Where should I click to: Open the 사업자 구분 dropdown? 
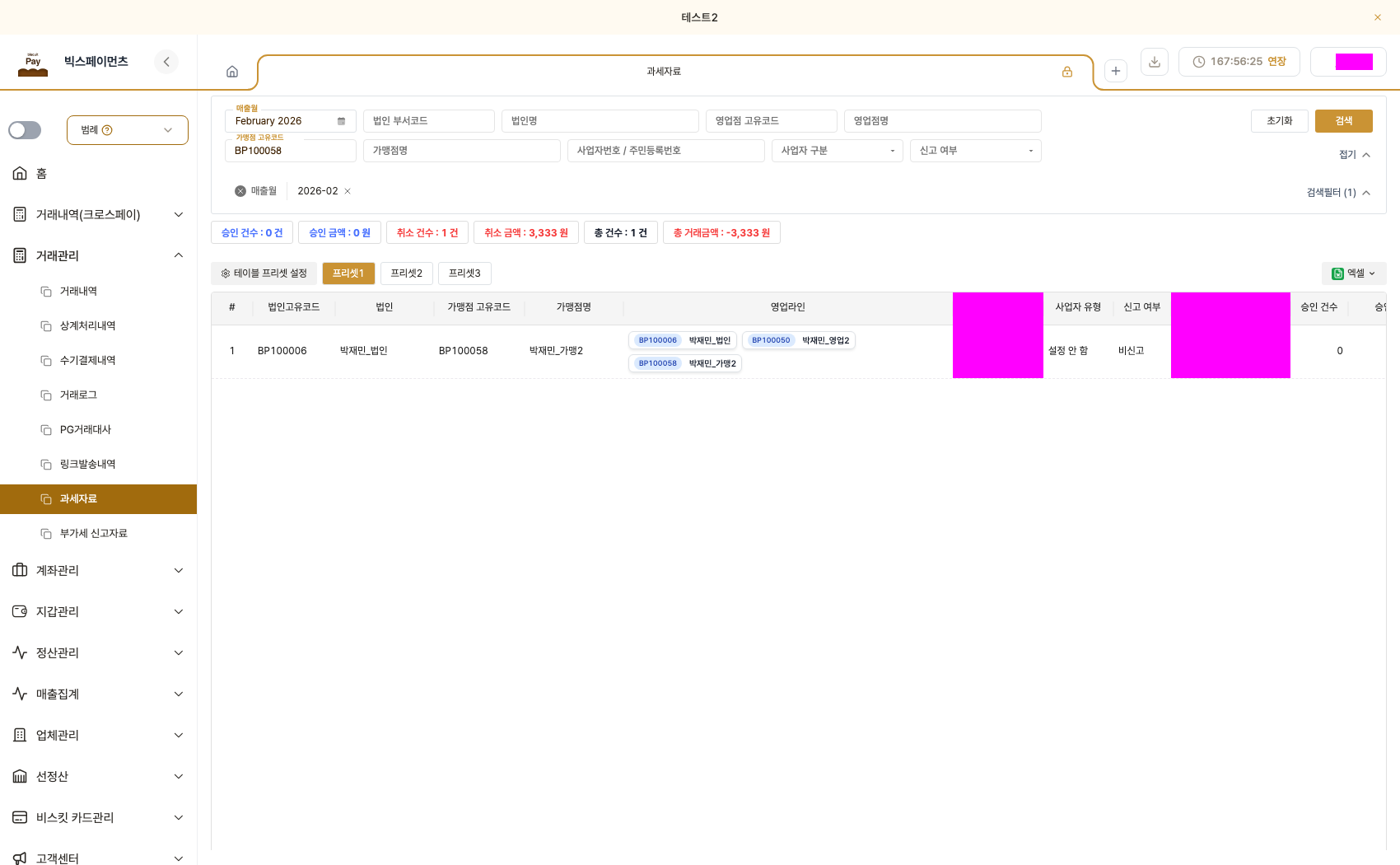pos(838,151)
